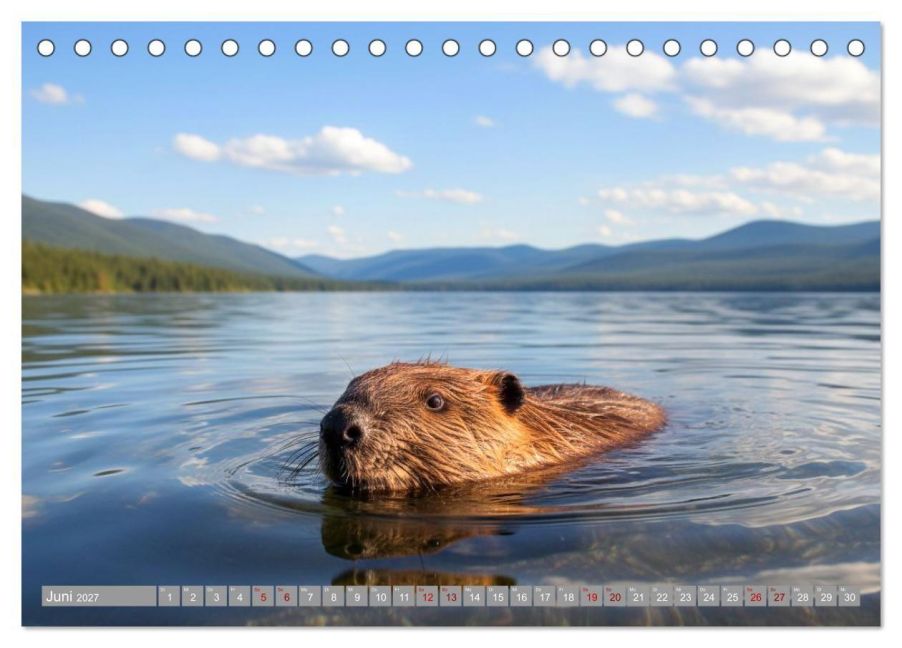Screen dimensions: 902x648
Task: Pick the red date 20
Action: tap(615, 596)
